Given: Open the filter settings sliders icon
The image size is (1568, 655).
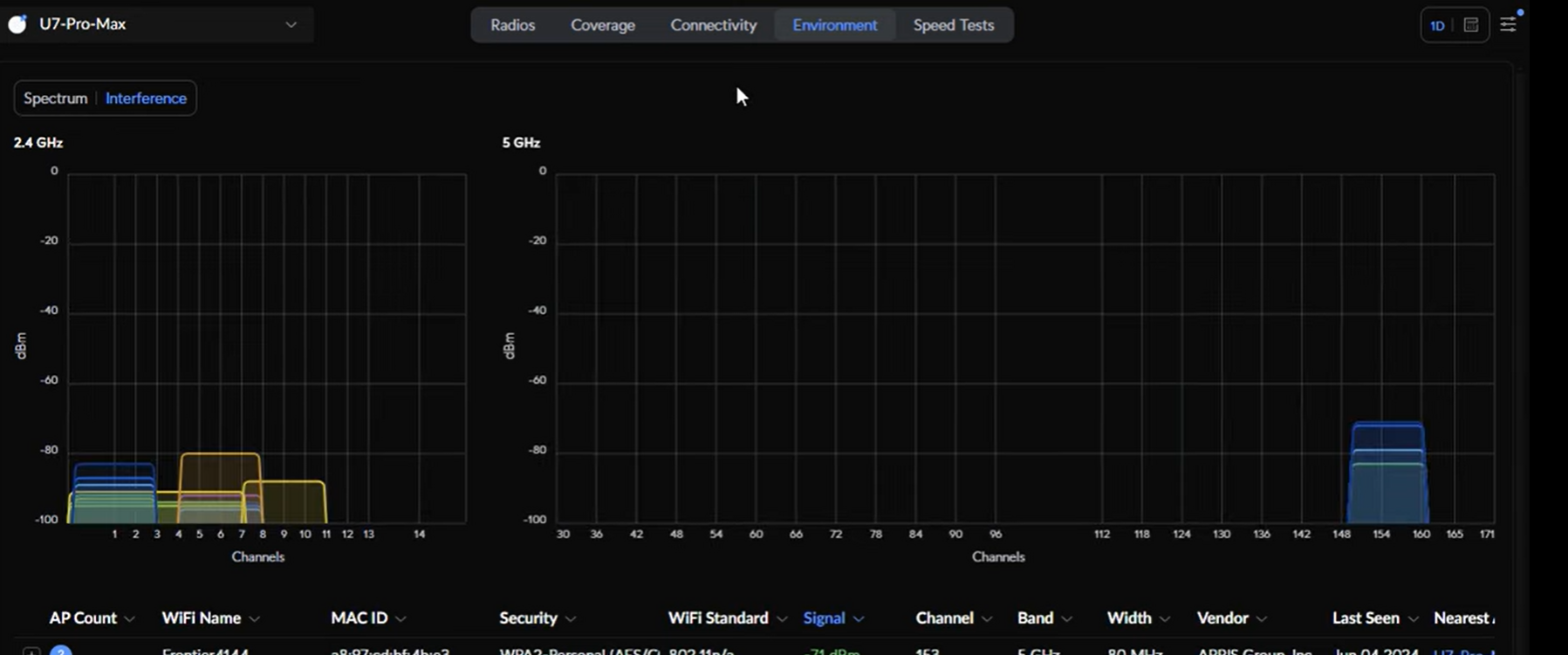Looking at the screenshot, I should (1508, 25).
